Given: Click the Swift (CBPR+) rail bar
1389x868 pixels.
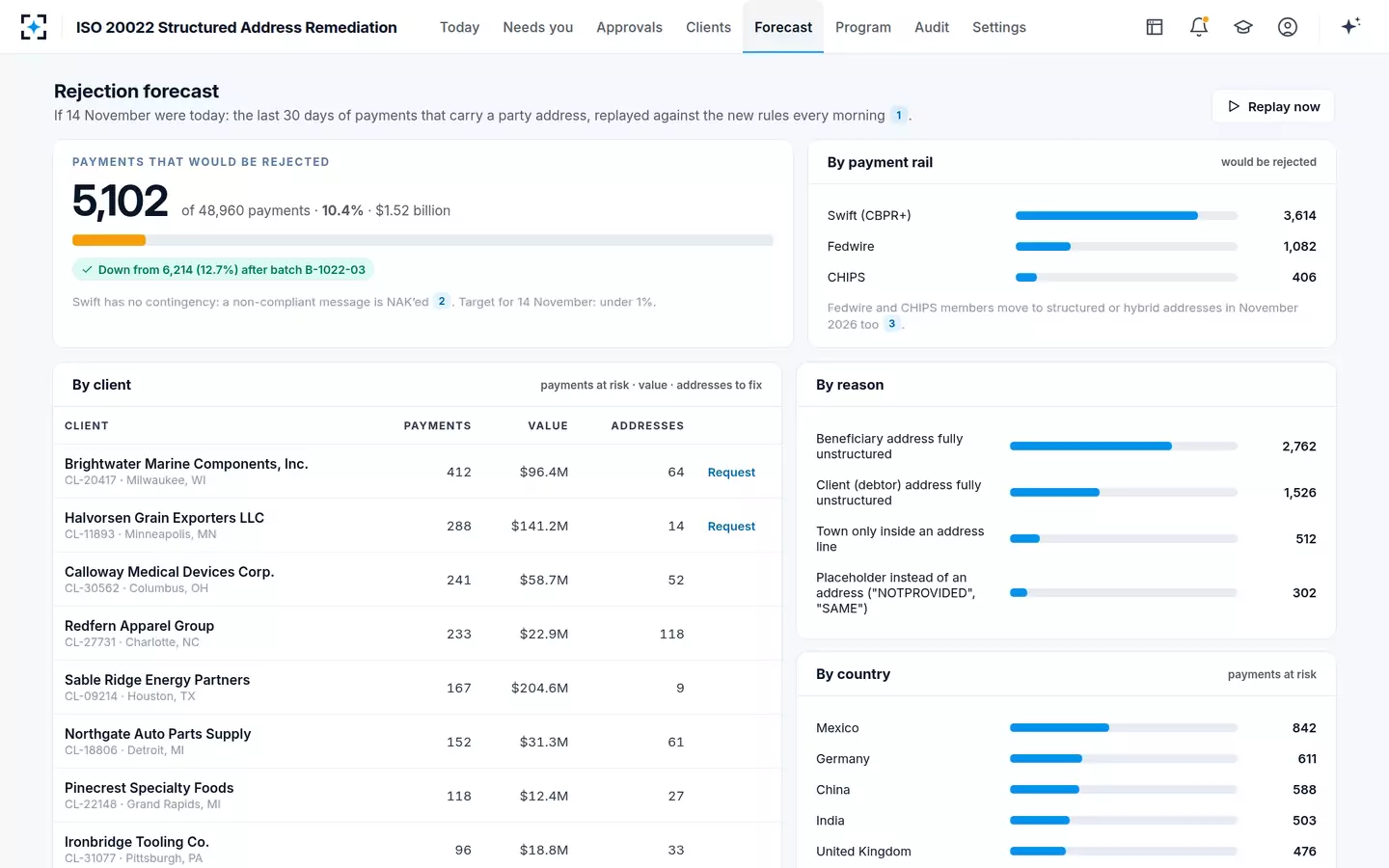Looking at the screenshot, I should point(1127,216).
